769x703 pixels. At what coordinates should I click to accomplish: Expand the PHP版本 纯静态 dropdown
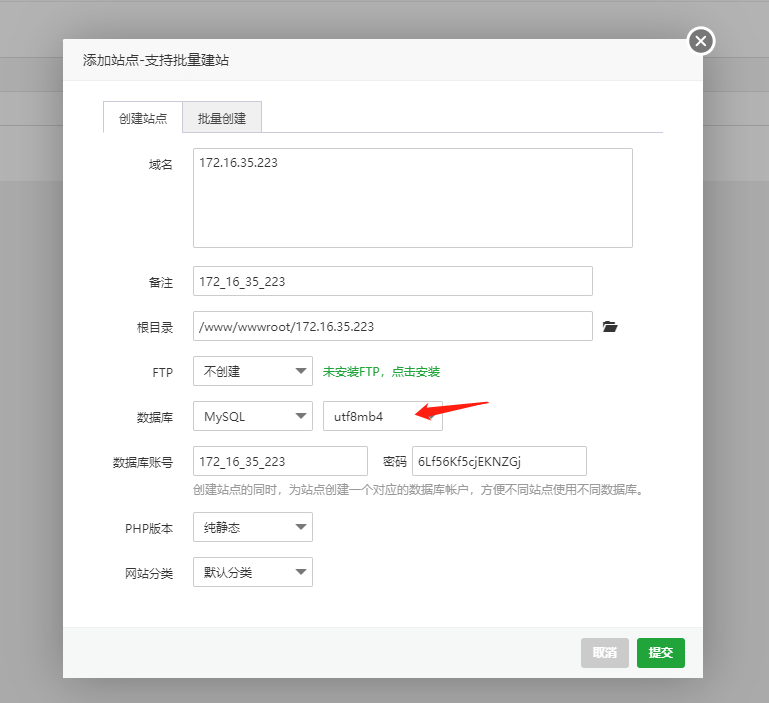coord(252,527)
